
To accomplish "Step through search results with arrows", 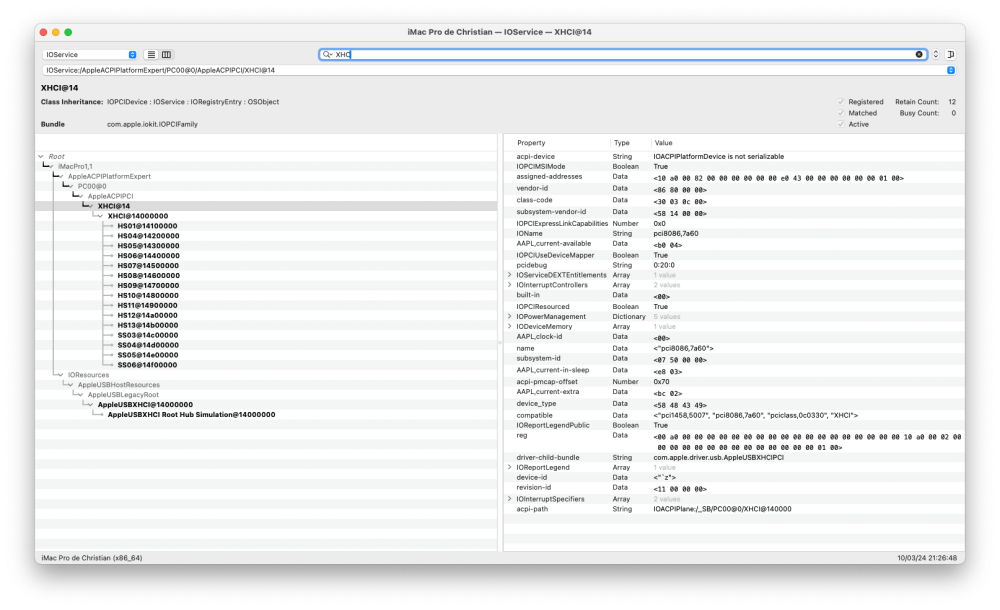I will pos(936,55).
